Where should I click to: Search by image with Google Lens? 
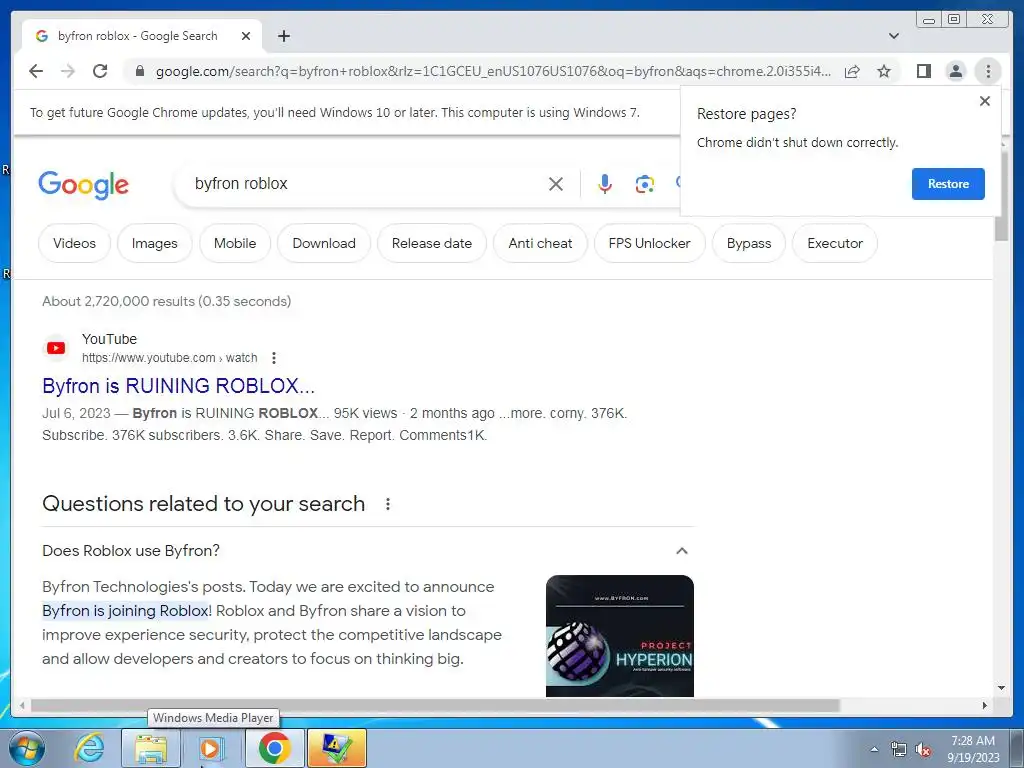[x=645, y=184]
